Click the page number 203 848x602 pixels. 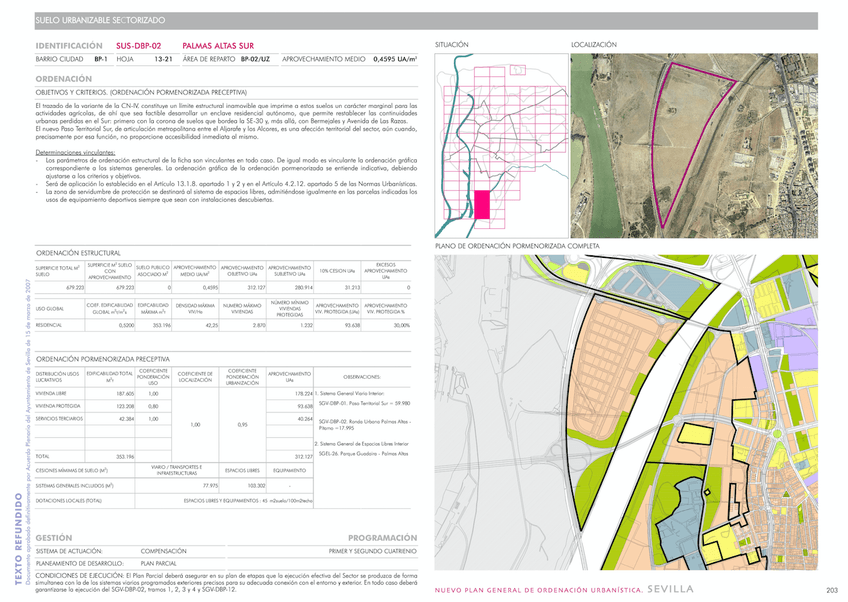(831, 590)
